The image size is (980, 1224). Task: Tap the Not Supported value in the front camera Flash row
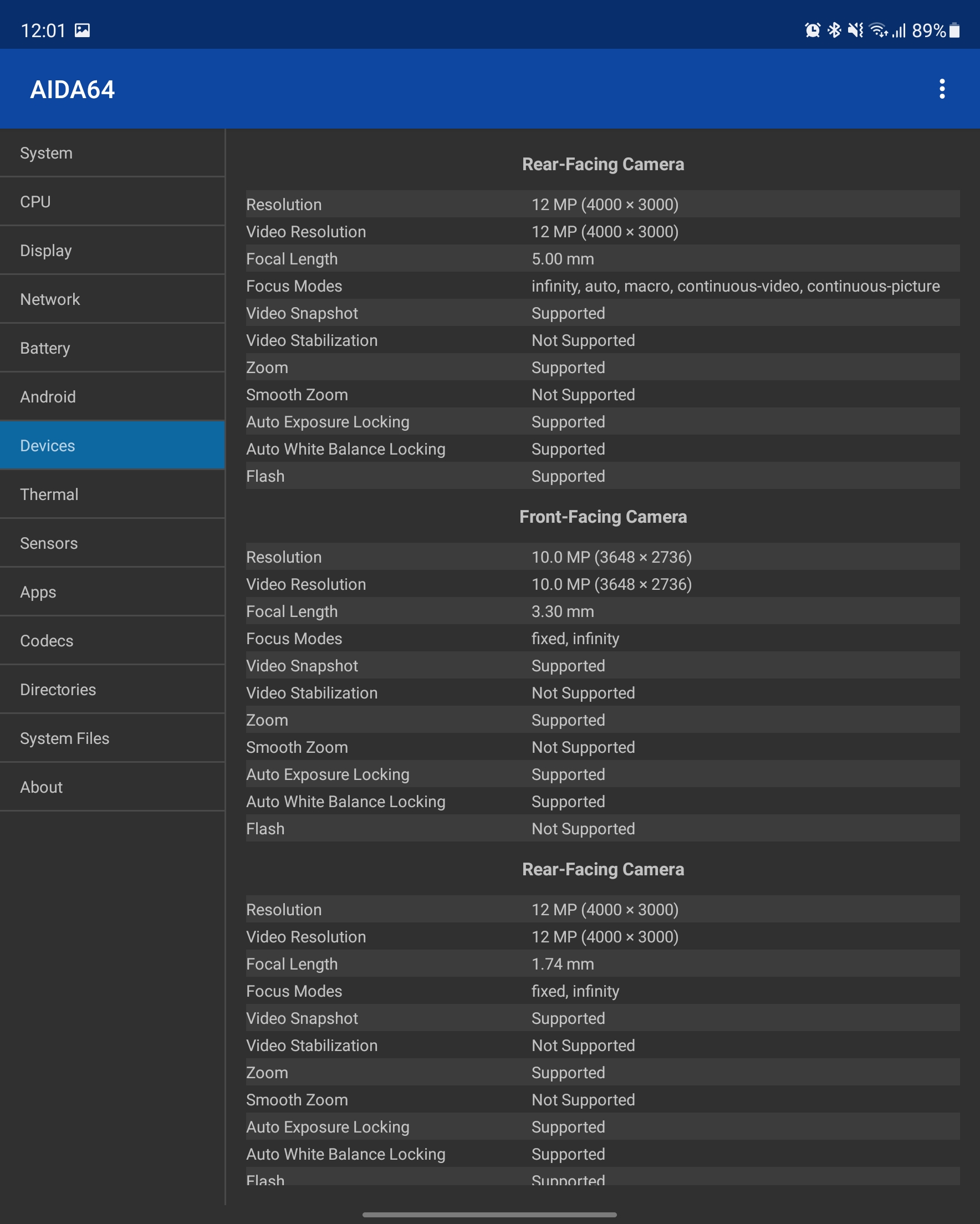click(x=583, y=829)
